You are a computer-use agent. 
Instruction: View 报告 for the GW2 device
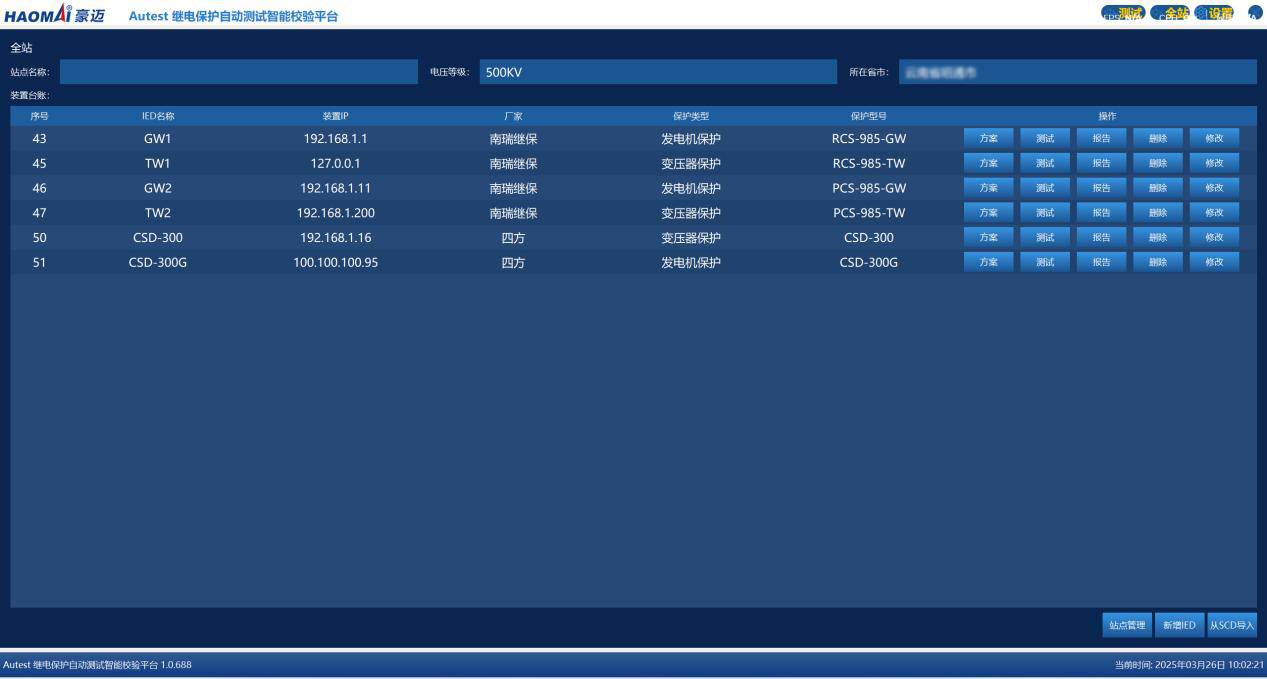1101,188
